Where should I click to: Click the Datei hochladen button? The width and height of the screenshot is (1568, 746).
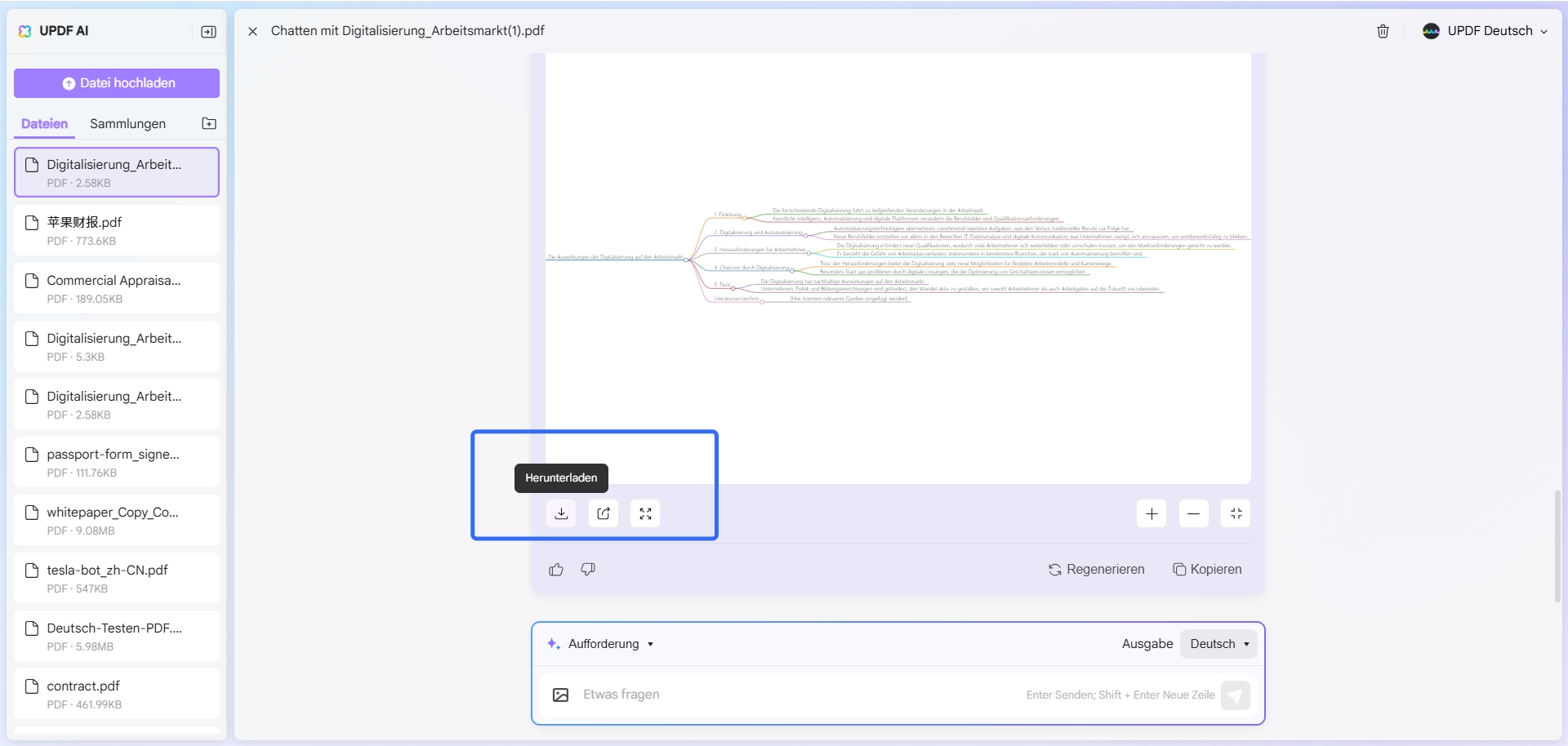pyautogui.click(x=116, y=82)
